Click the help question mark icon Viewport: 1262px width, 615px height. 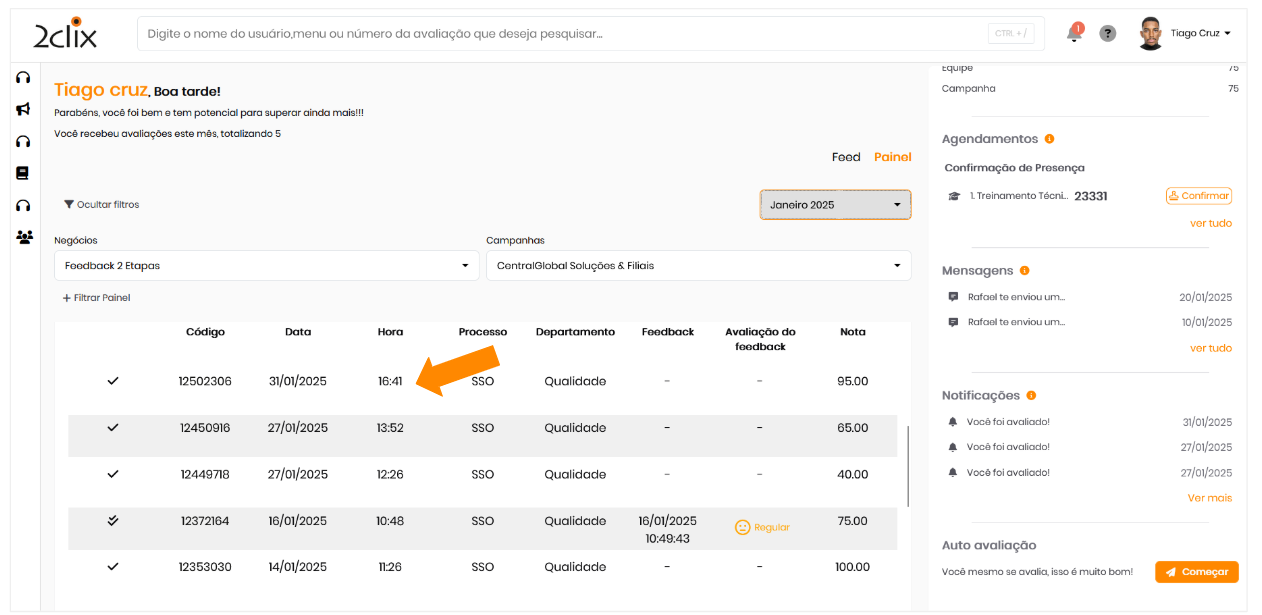[x=1108, y=33]
